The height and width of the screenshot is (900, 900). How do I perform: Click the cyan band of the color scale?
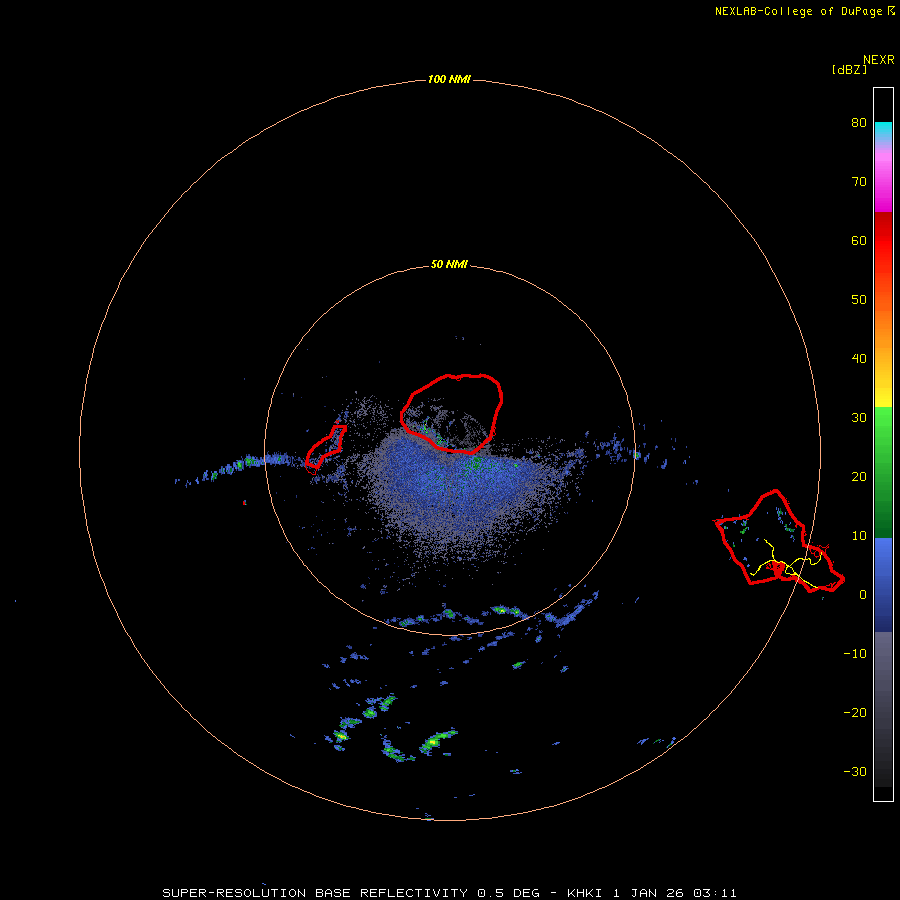(x=883, y=130)
